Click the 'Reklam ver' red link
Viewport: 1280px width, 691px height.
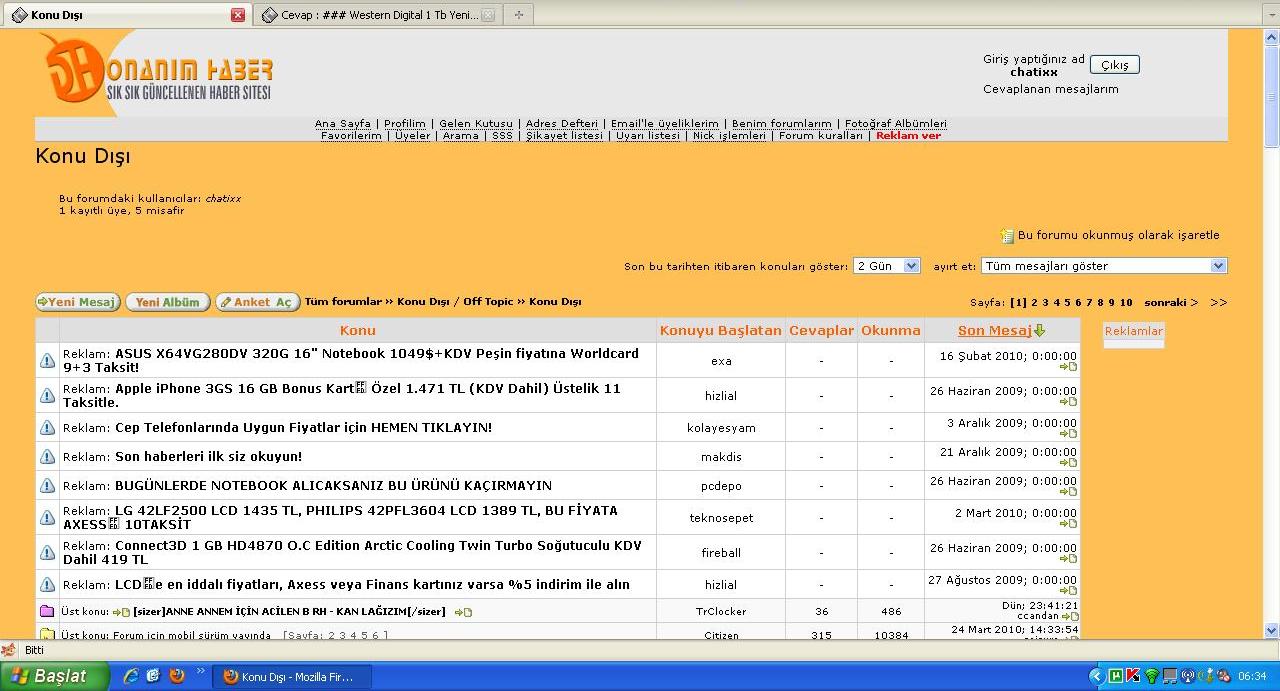908,136
